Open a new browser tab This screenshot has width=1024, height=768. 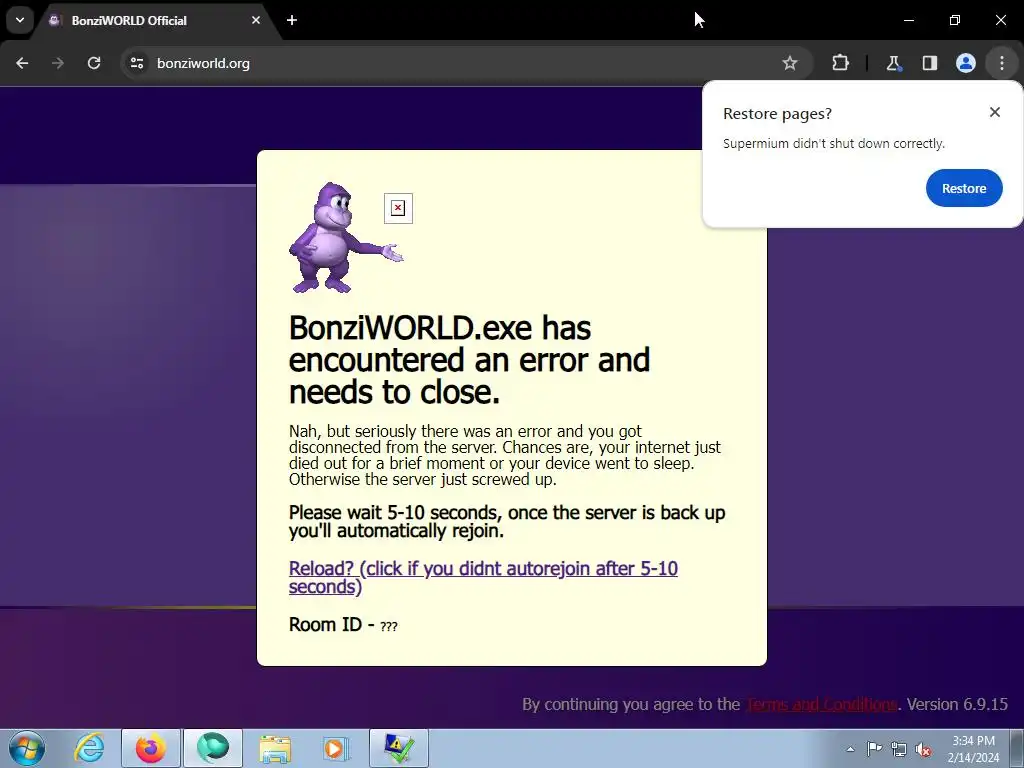coord(292,20)
